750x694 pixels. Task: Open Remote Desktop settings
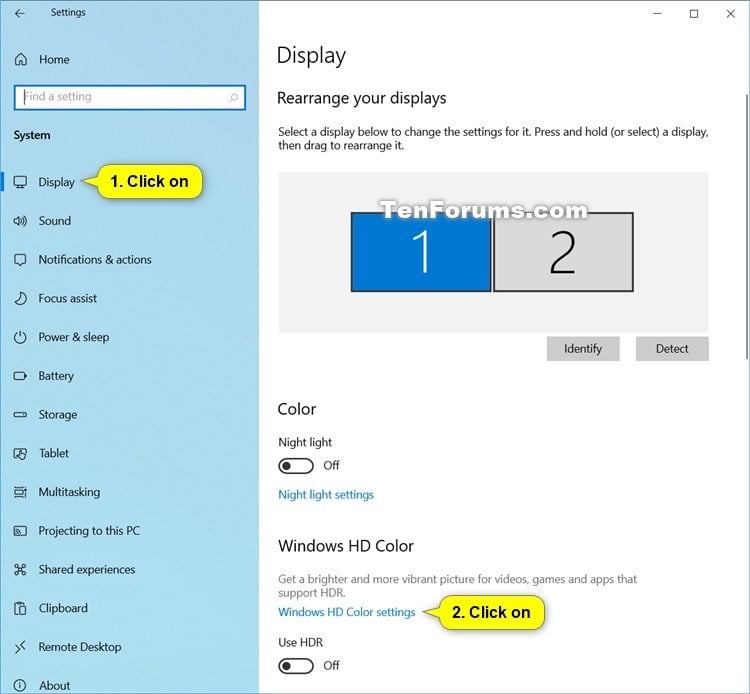80,647
